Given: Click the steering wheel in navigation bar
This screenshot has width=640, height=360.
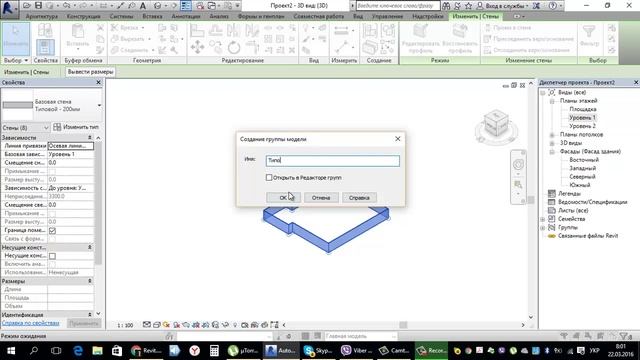Looking at the screenshot, I should click(x=518, y=164).
